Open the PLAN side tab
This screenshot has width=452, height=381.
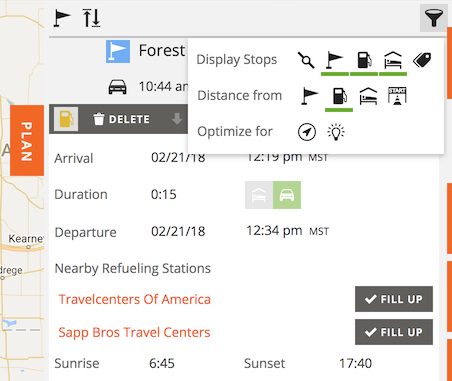pos(27,140)
